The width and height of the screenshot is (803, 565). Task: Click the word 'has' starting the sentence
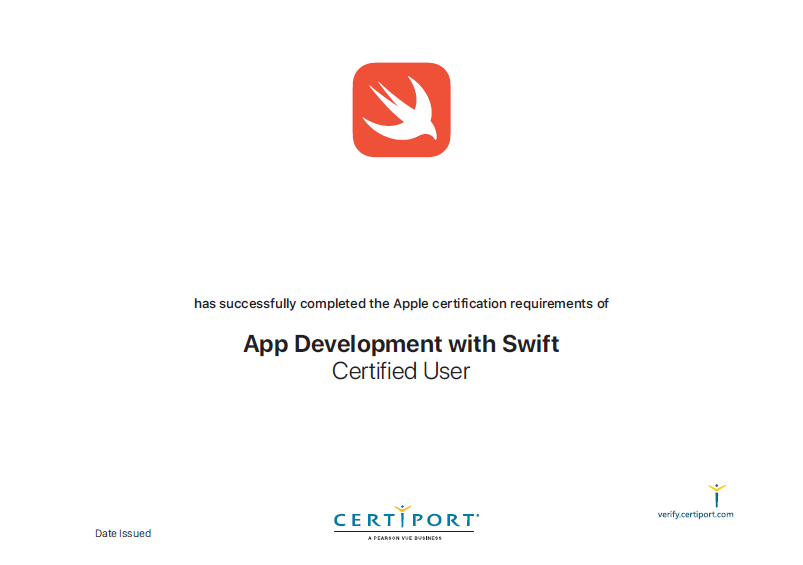point(204,304)
